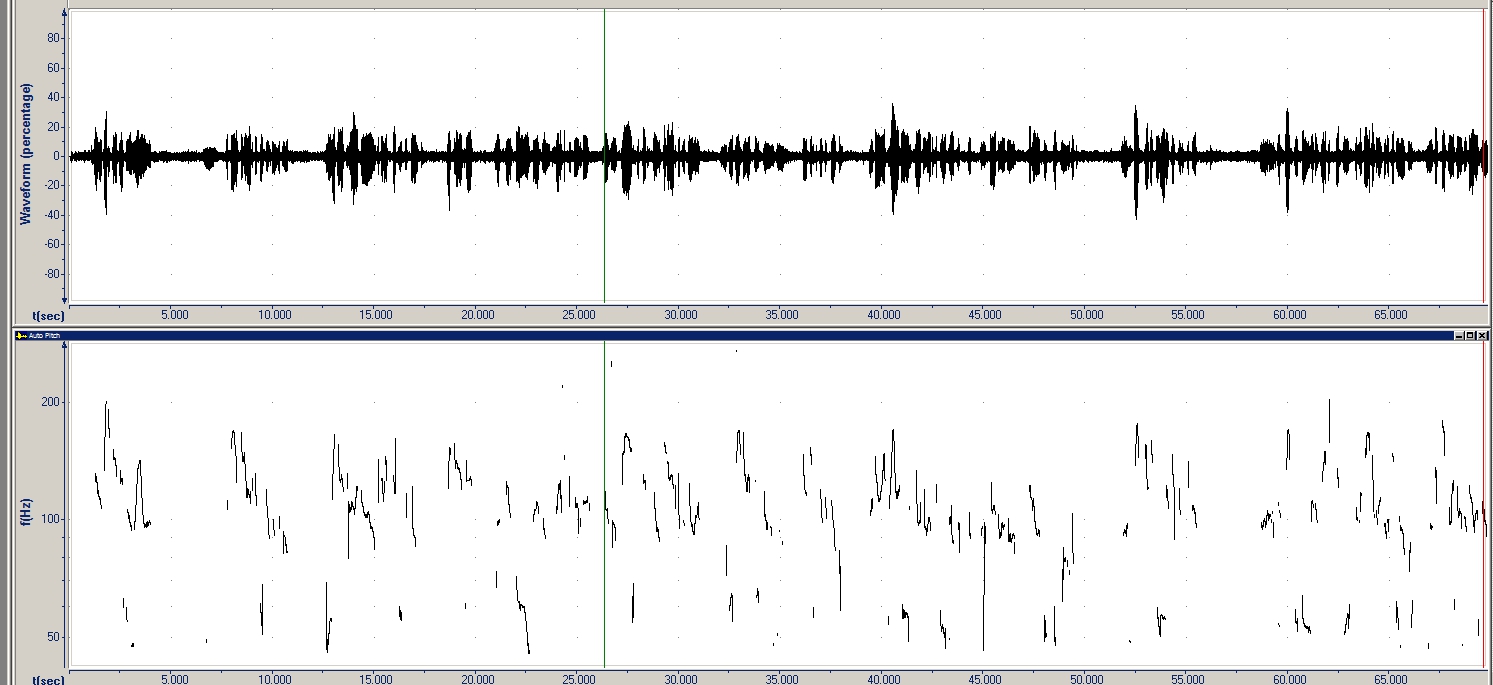
Task: Click the -80 mark on the waveform axis
Action: coord(53,274)
